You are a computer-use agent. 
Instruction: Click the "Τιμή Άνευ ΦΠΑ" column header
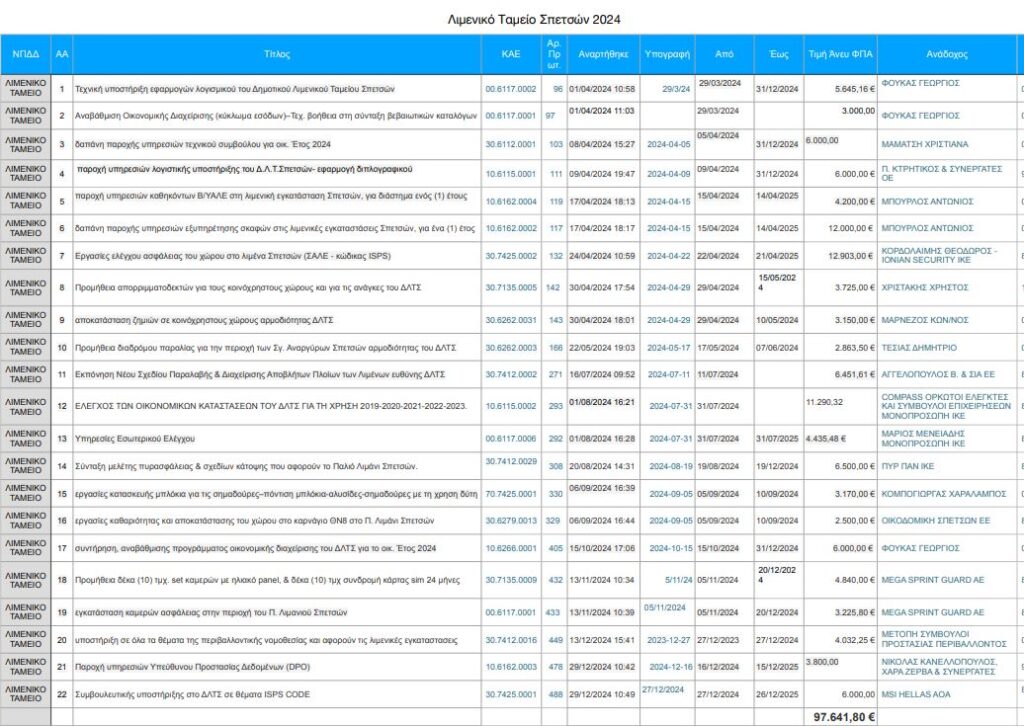[841, 54]
